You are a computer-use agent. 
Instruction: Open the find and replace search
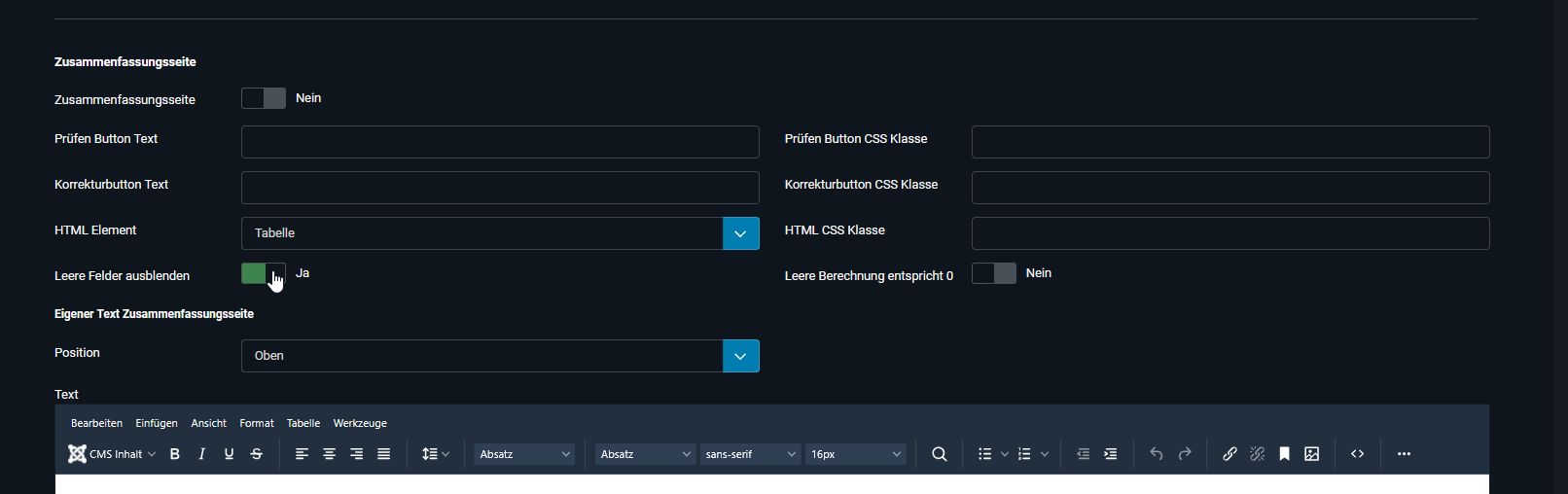[x=939, y=454]
